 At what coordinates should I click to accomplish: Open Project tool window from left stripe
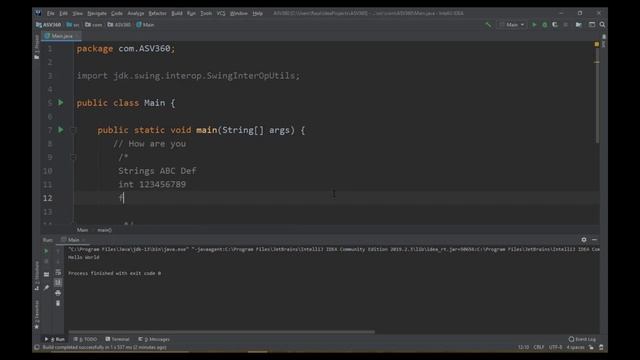37,47
